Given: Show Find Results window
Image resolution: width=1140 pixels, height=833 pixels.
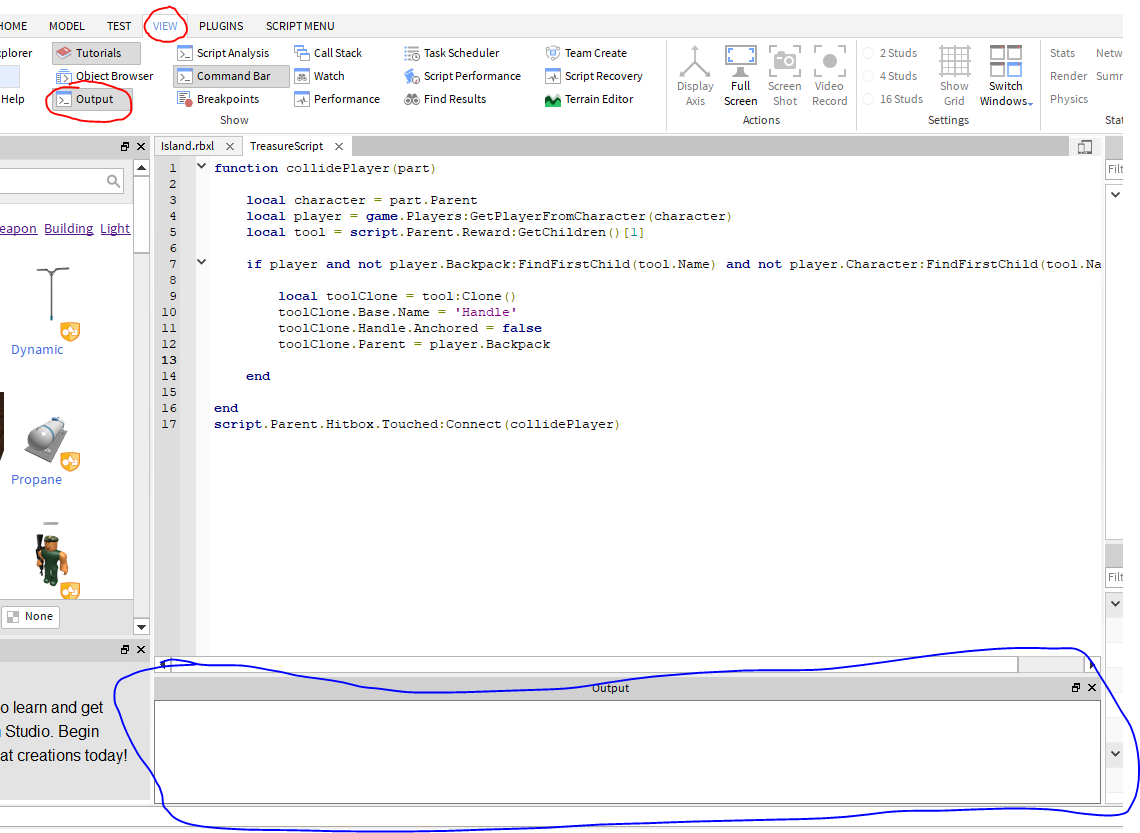Looking at the screenshot, I should [x=446, y=100].
